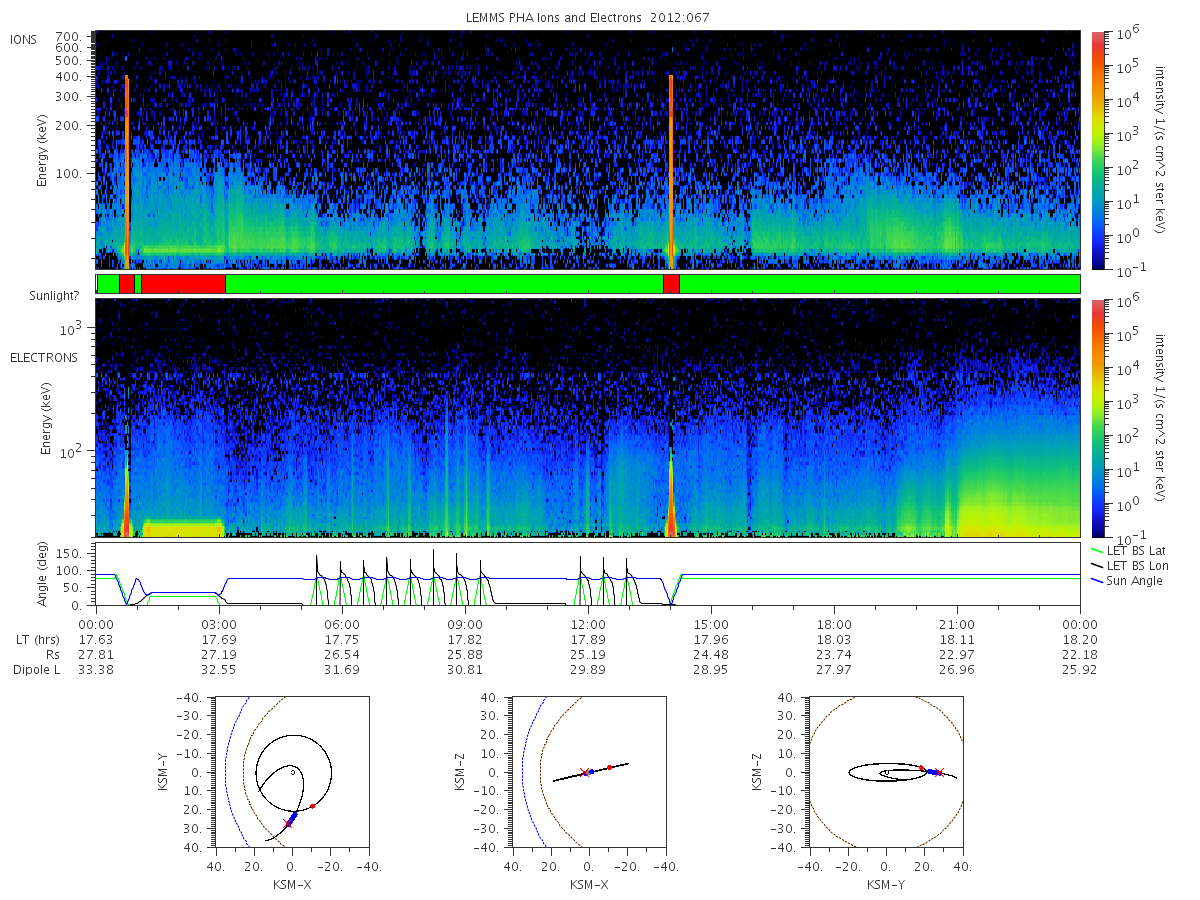Click the red Sunlight segment near 14:00
Viewport: 1200px width, 900px height.
click(x=671, y=284)
